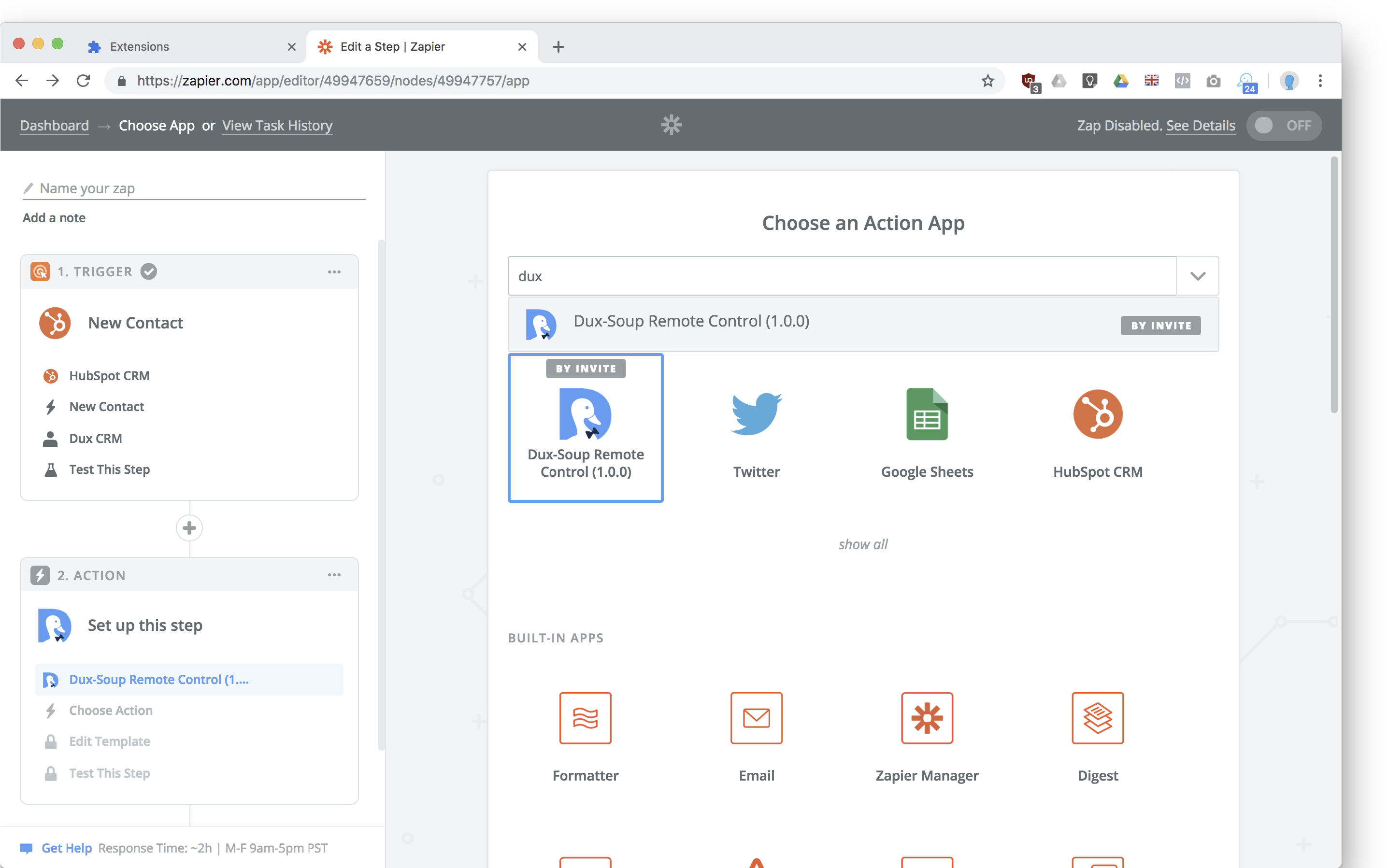This screenshot has width=1388, height=868.
Task: Select Dux-Soup Remote Control search result
Action: (691, 322)
